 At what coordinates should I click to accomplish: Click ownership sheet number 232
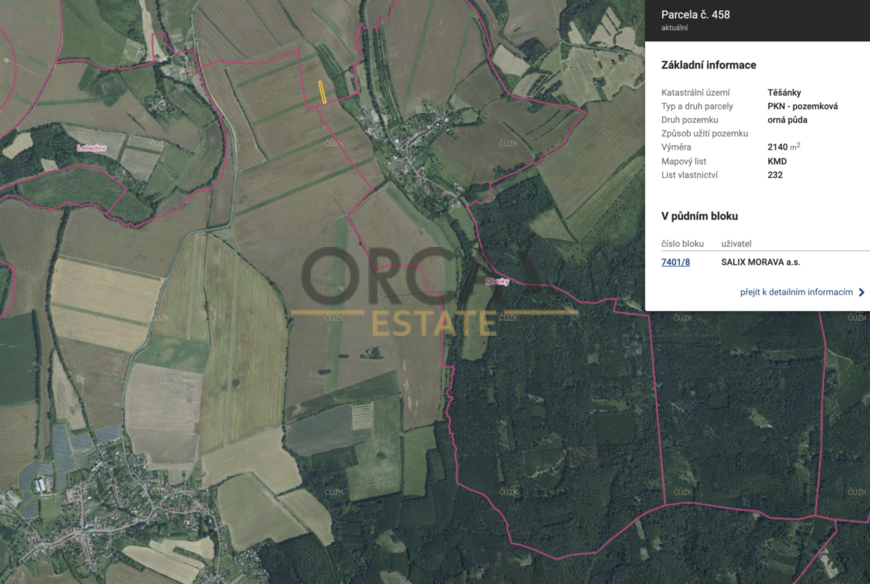[x=775, y=175]
